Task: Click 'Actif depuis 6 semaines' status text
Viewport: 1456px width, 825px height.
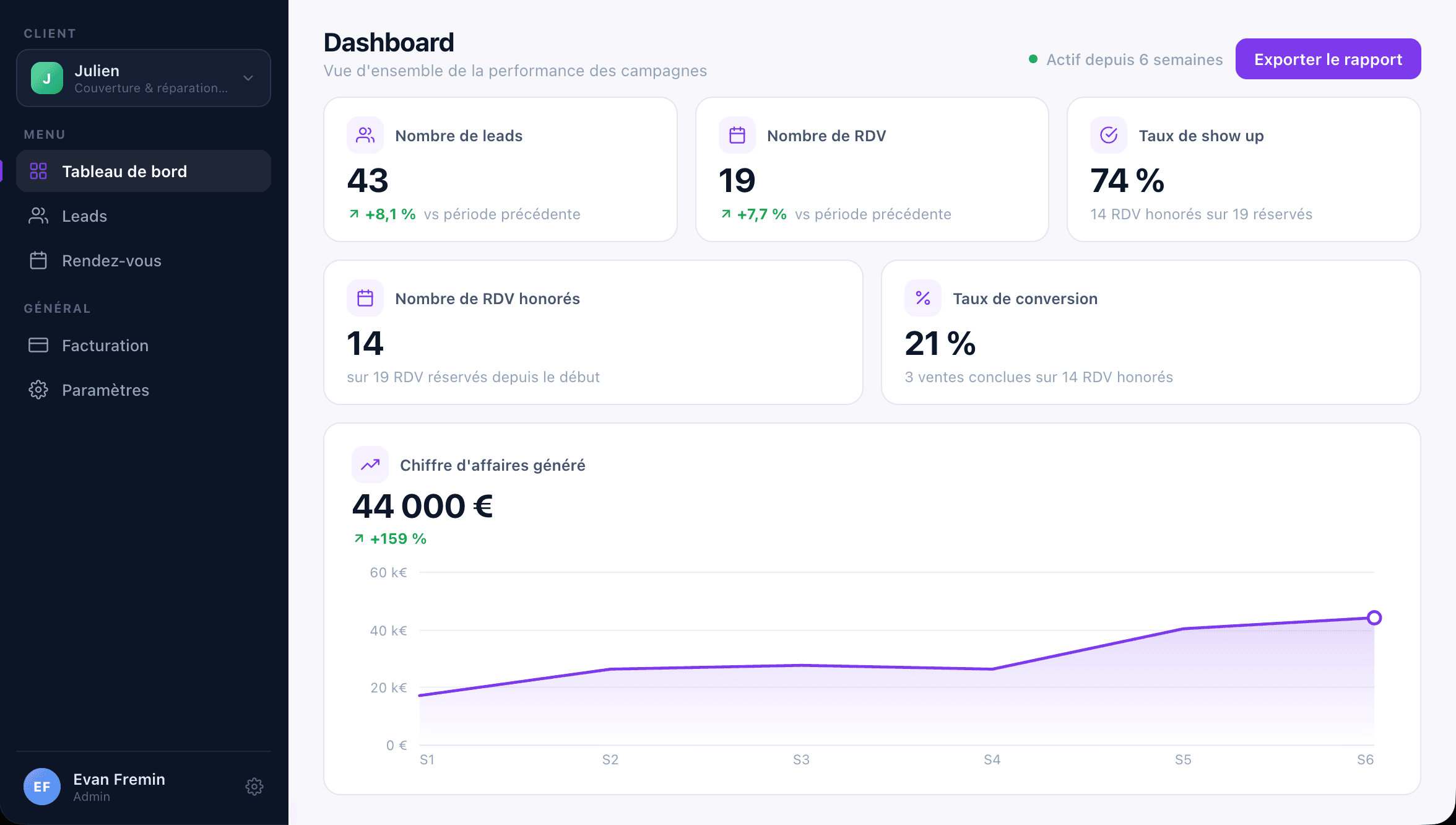Action: 1134,59
